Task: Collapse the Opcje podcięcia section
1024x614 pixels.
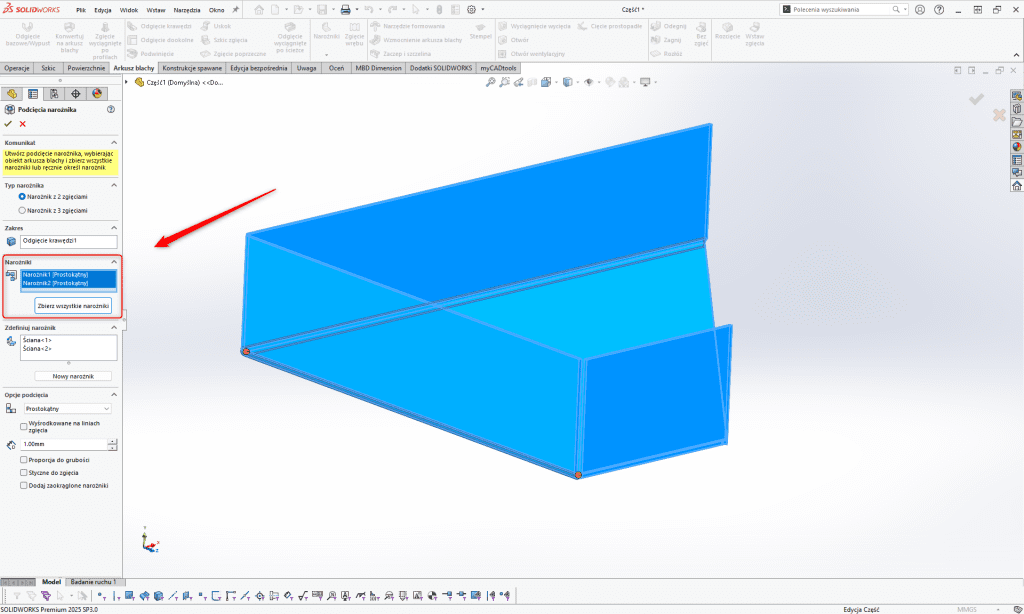Action: (x=114, y=395)
